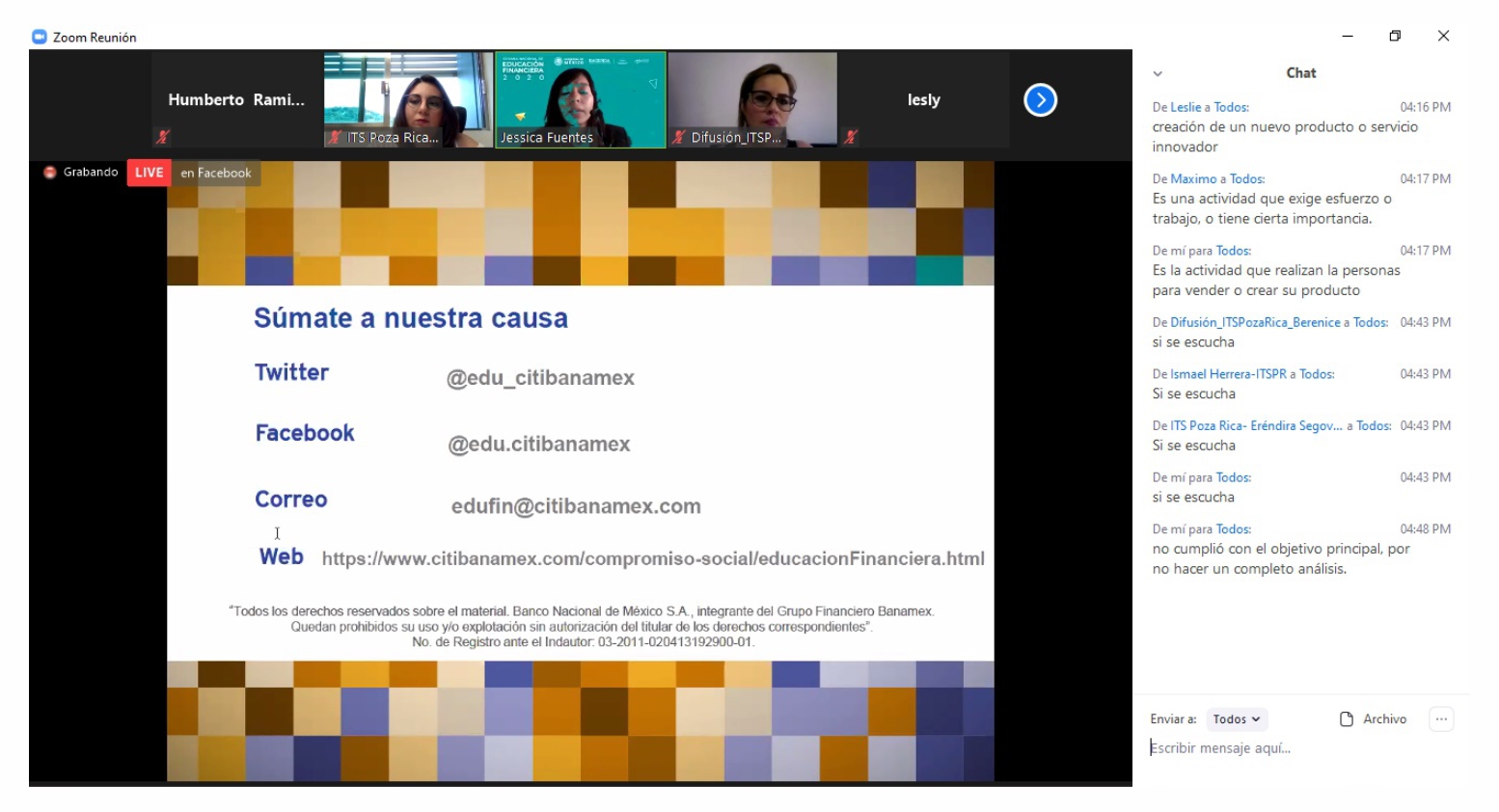Click muted mic icon on ITS Poza Rica video
This screenshot has width=1499, height=812.
[x=335, y=137]
